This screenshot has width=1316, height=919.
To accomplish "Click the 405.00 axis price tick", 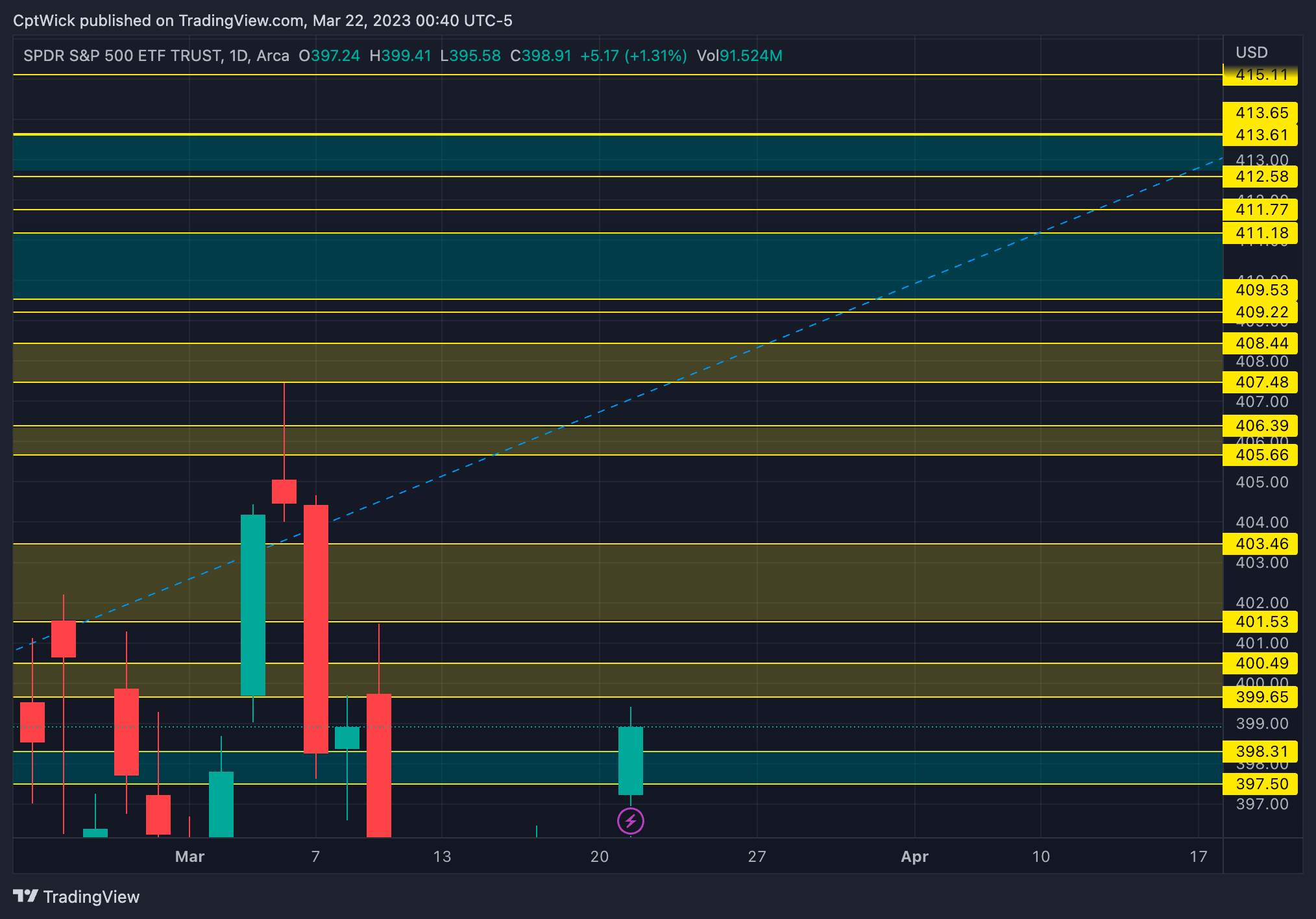I will coord(1261,482).
